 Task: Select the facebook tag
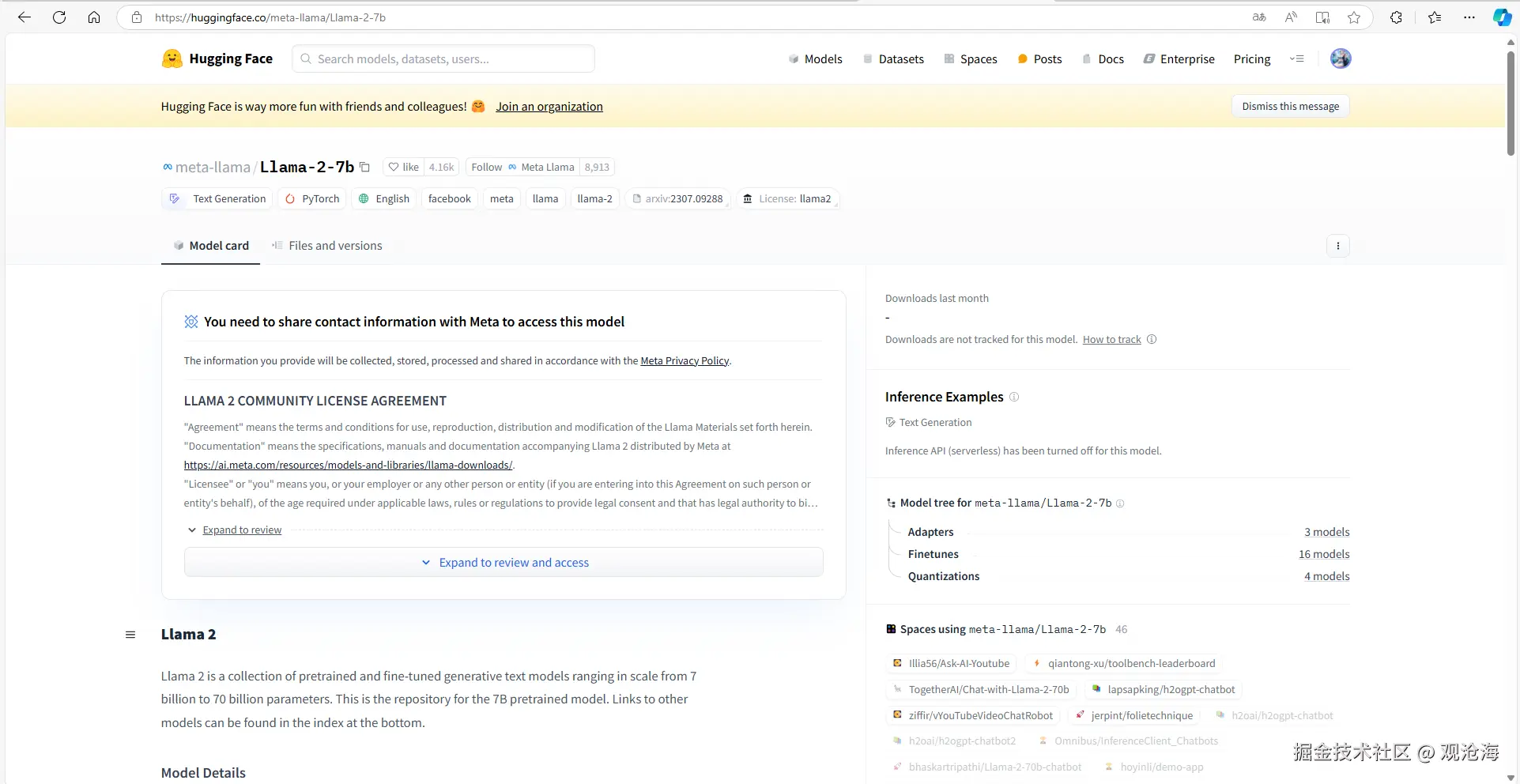pos(450,198)
